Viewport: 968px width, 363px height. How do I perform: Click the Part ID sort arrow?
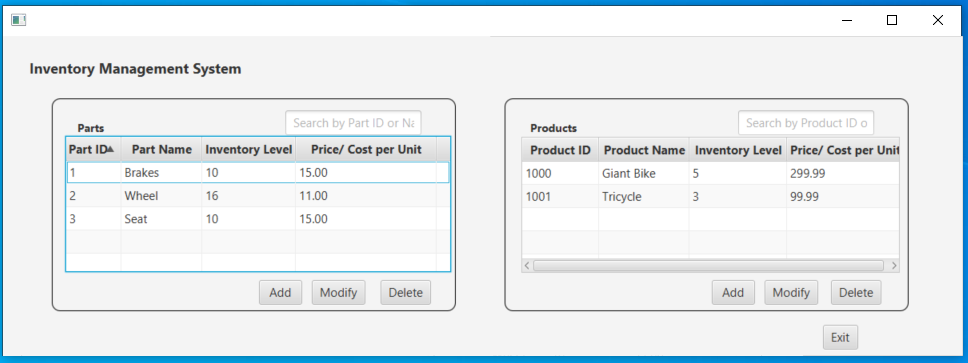click(x=111, y=149)
